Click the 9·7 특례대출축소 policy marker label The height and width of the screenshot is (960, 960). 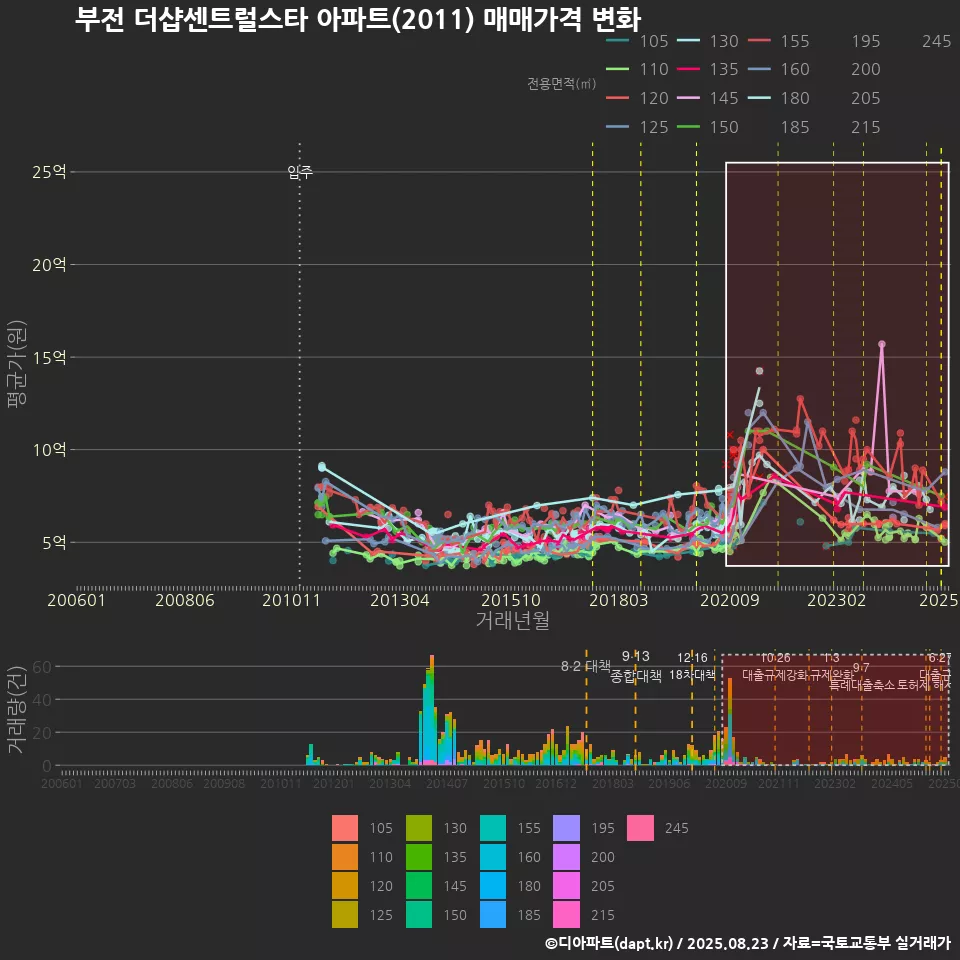pyautogui.click(x=861, y=677)
